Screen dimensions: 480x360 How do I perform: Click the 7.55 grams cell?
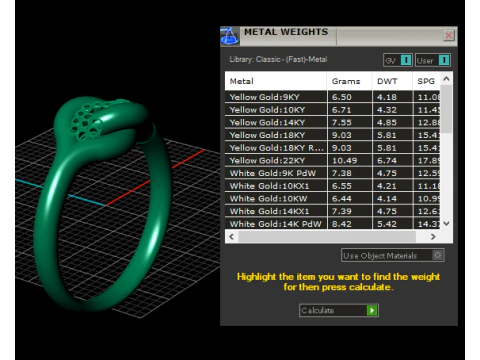pos(350,122)
